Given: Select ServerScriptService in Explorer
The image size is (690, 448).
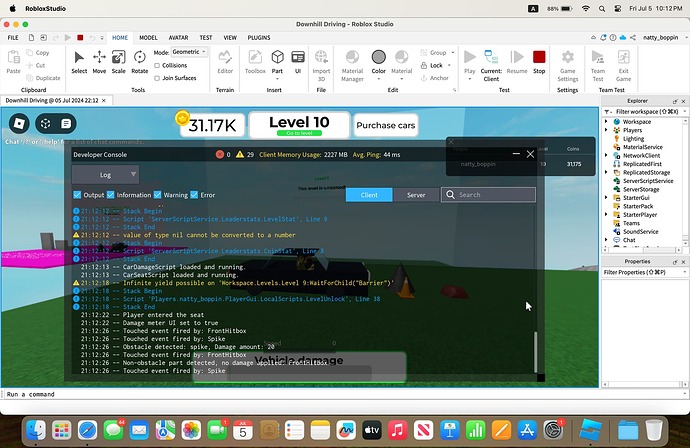Looking at the screenshot, I should (x=648, y=181).
